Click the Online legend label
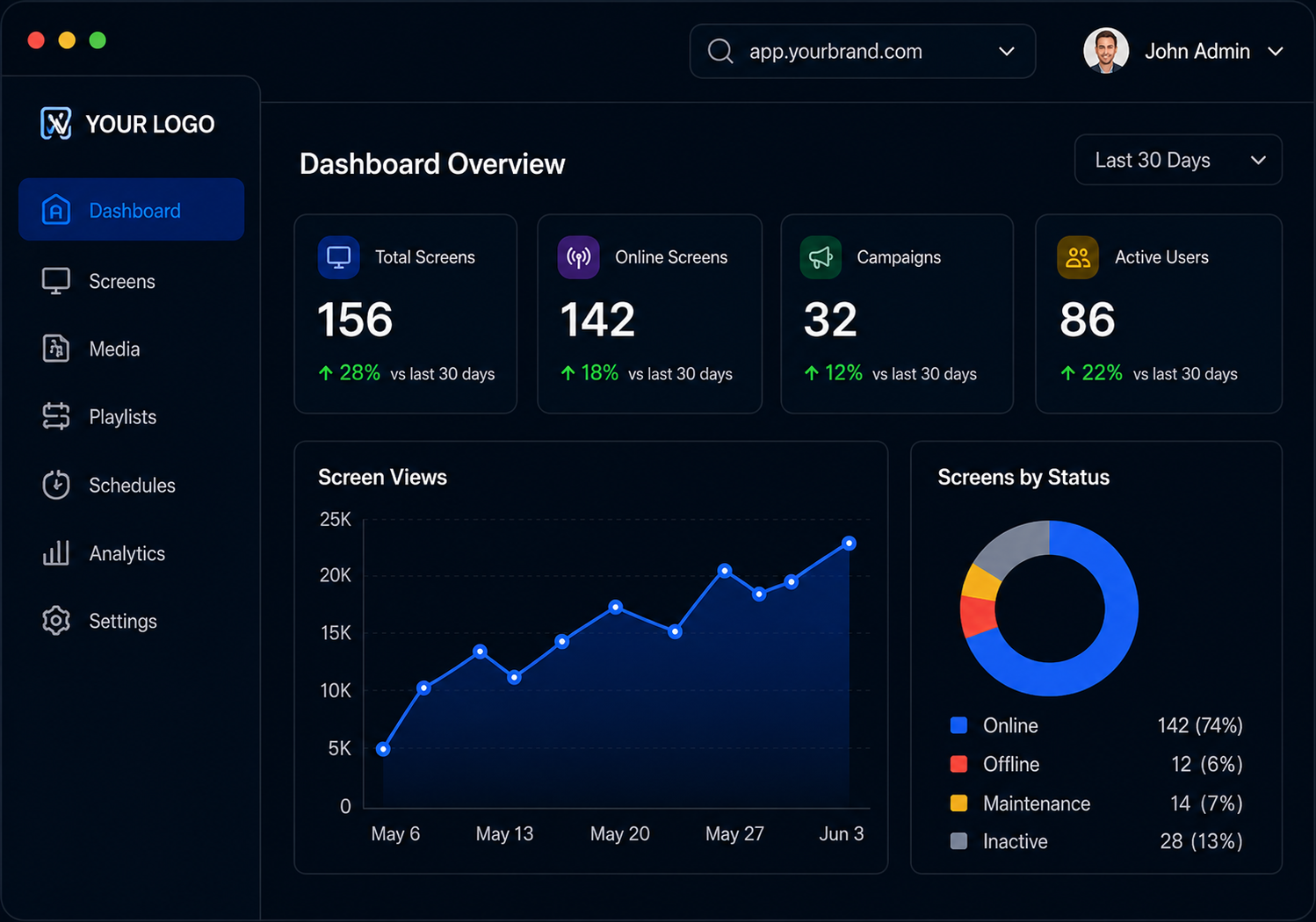This screenshot has width=1316, height=922. pos(1010,725)
